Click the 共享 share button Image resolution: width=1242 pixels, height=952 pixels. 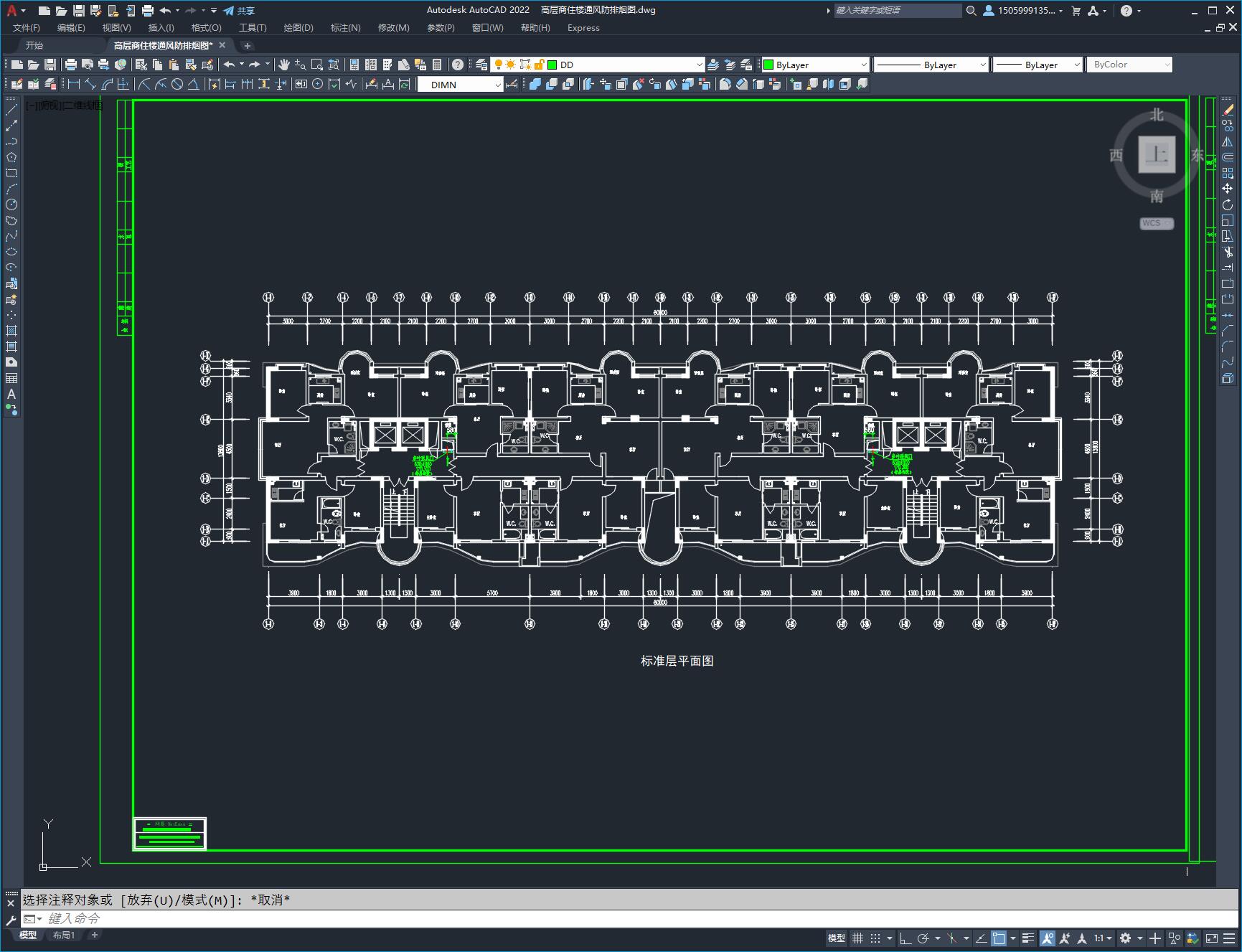coord(239,11)
